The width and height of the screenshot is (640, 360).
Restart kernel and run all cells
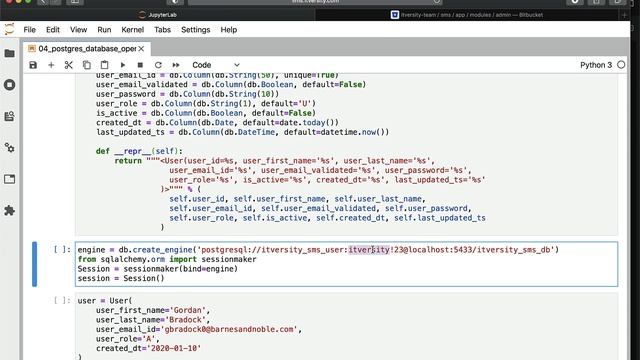coord(176,65)
